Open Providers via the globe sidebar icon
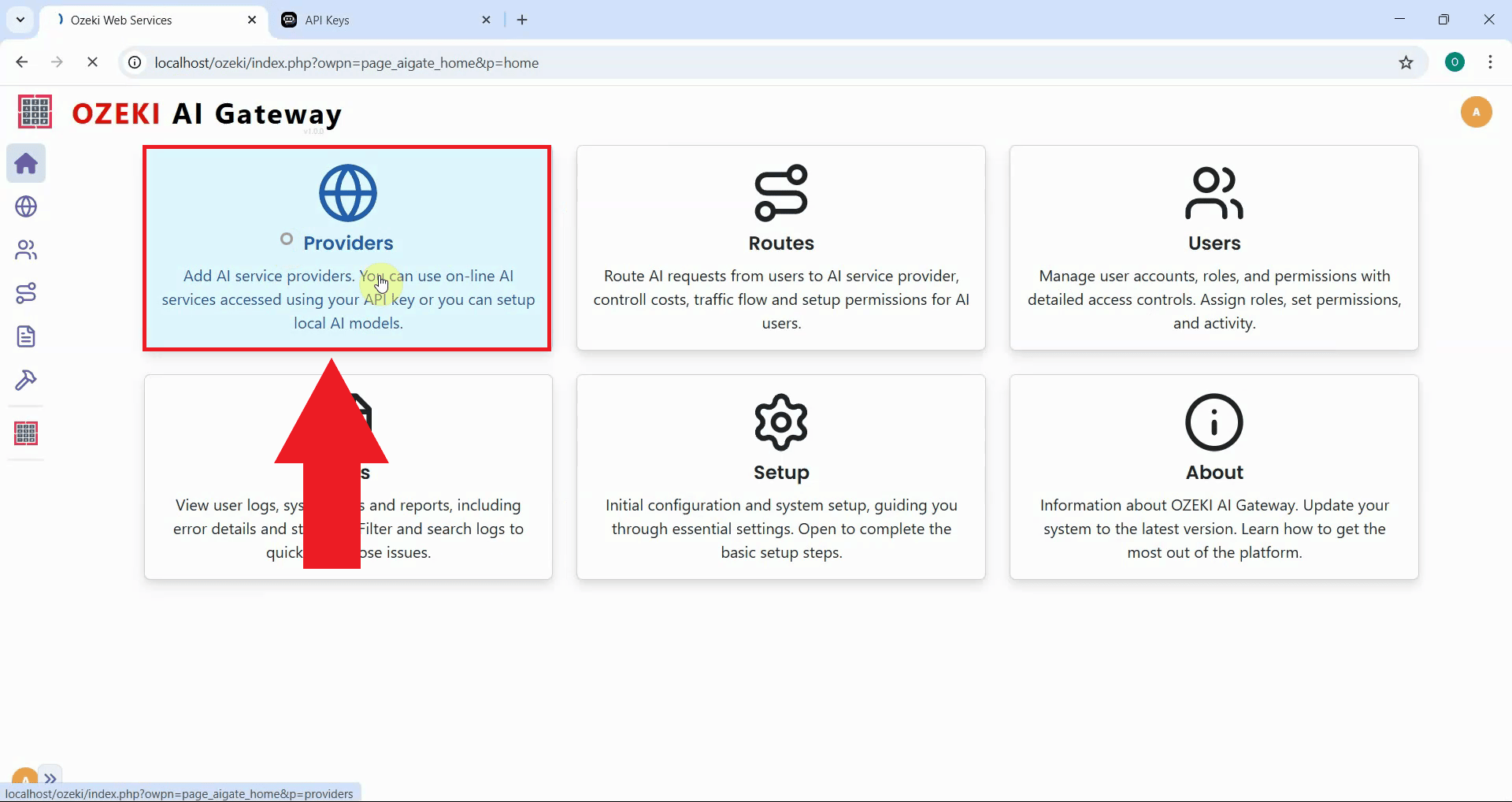The width and height of the screenshot is (1512, 802). (26, 206)
